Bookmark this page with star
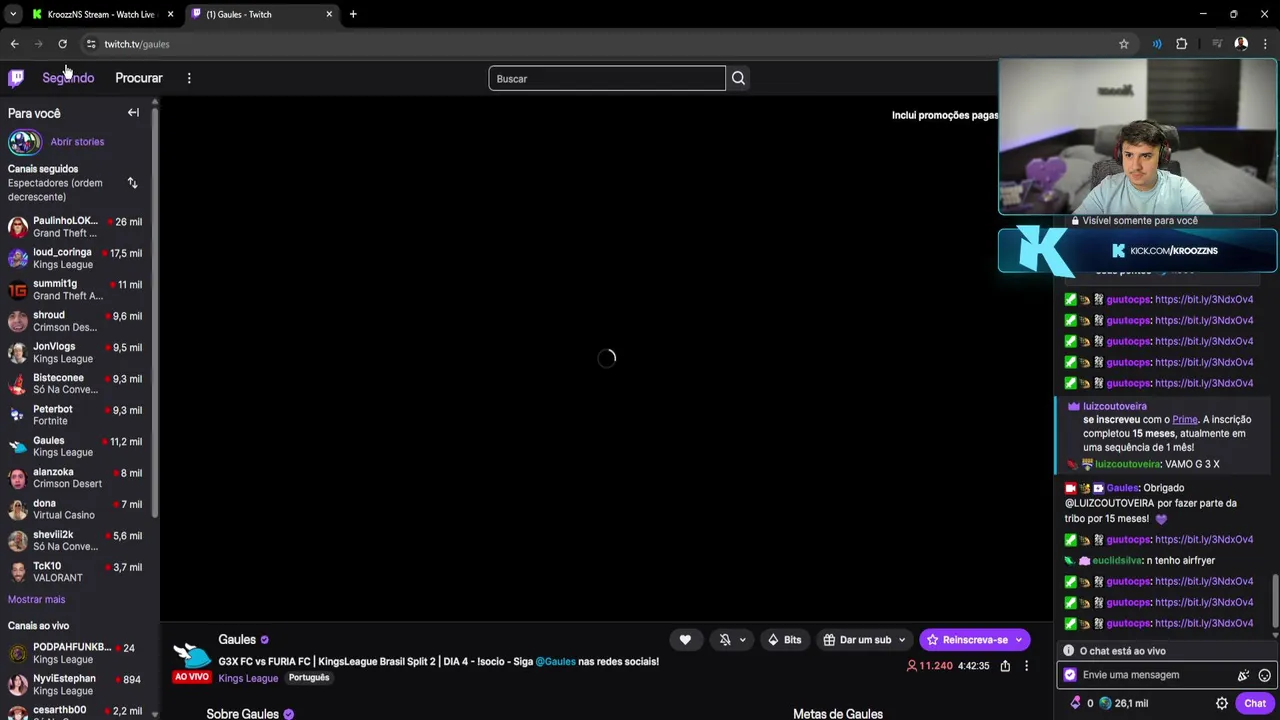Image resolution: width=1280 pixels, height=720 pixels. 1124,44
